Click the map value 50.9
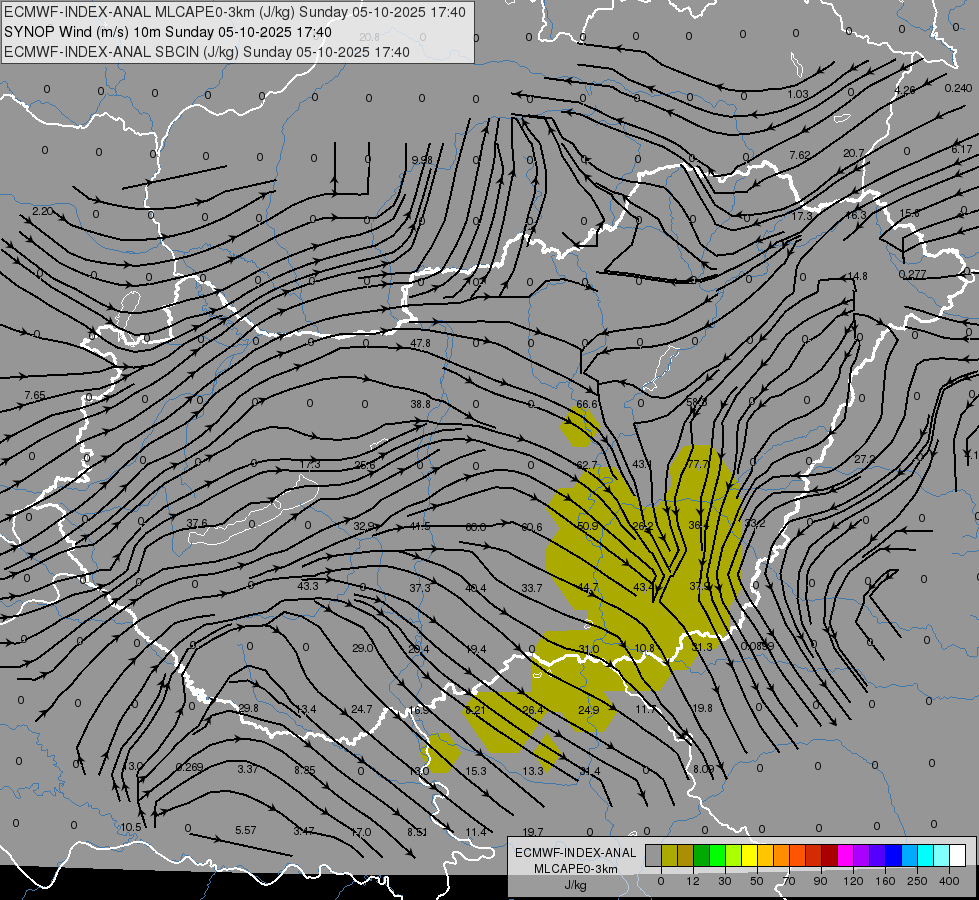The image size is (979, 900). click(x=588, y=526)
